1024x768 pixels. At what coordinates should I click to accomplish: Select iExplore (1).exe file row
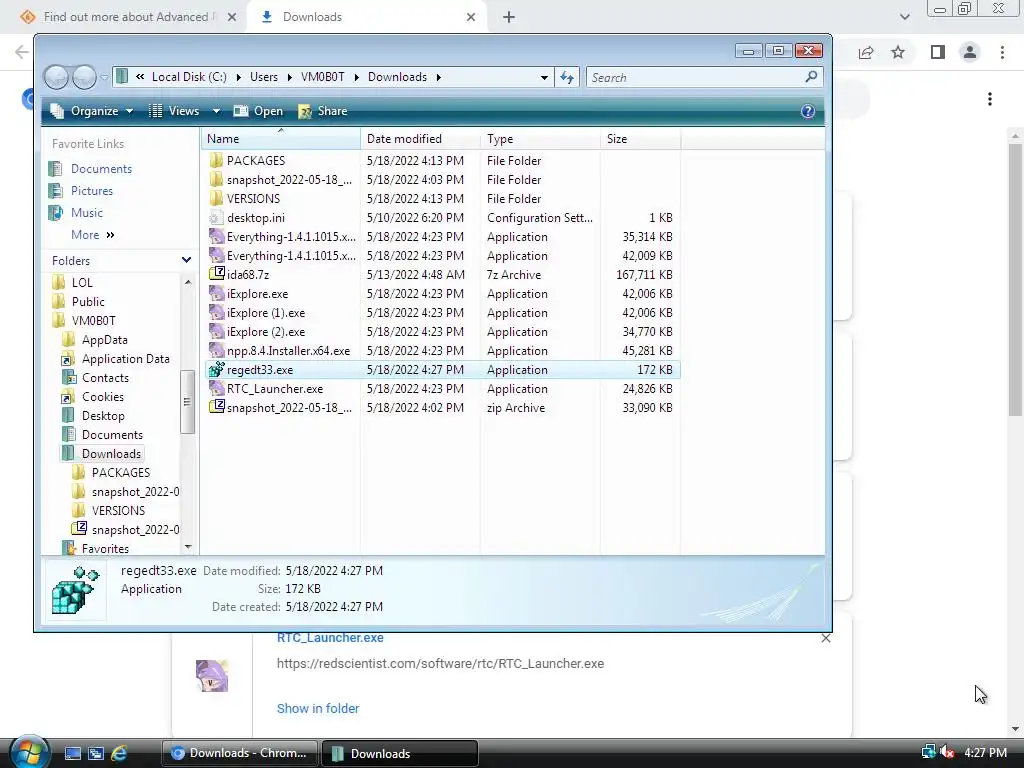click(443, 313)
